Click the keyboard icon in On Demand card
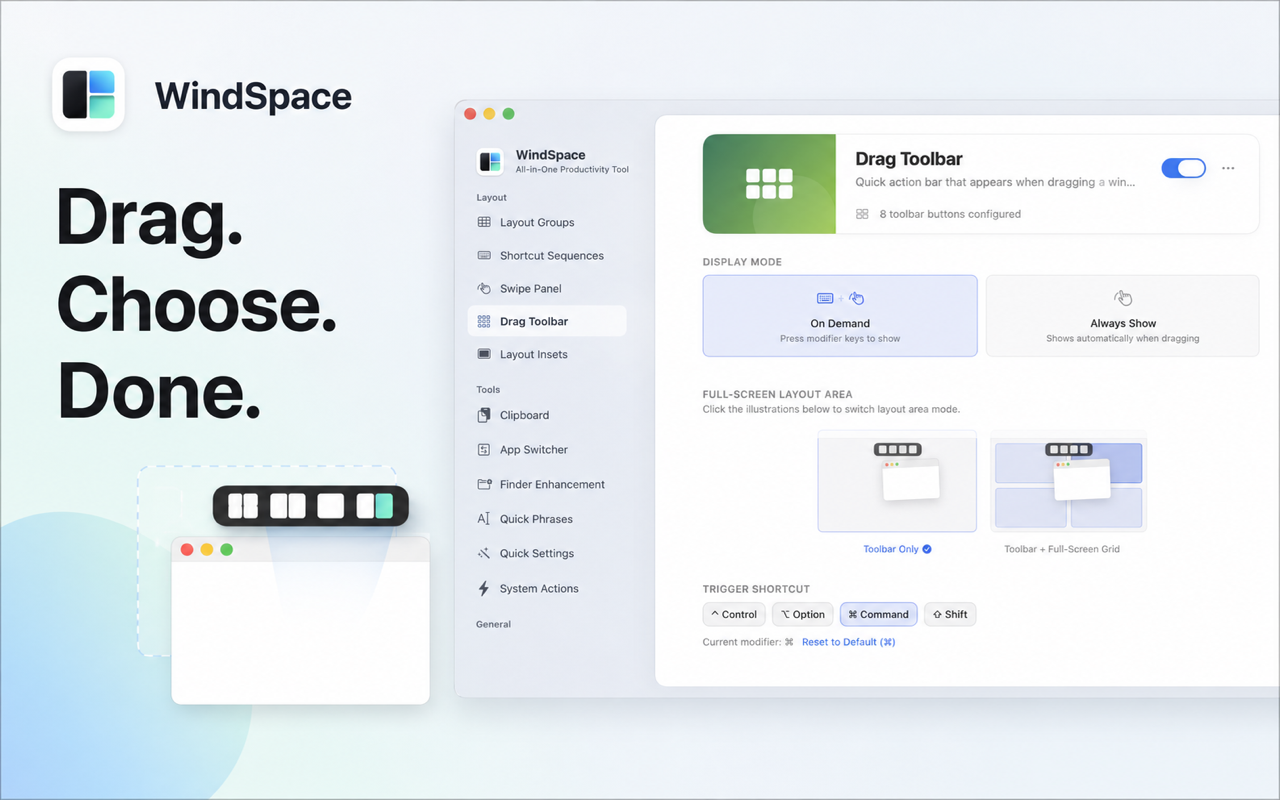Image resolution: width=1280 pixels, height=800 pixels. pos(825,298)
